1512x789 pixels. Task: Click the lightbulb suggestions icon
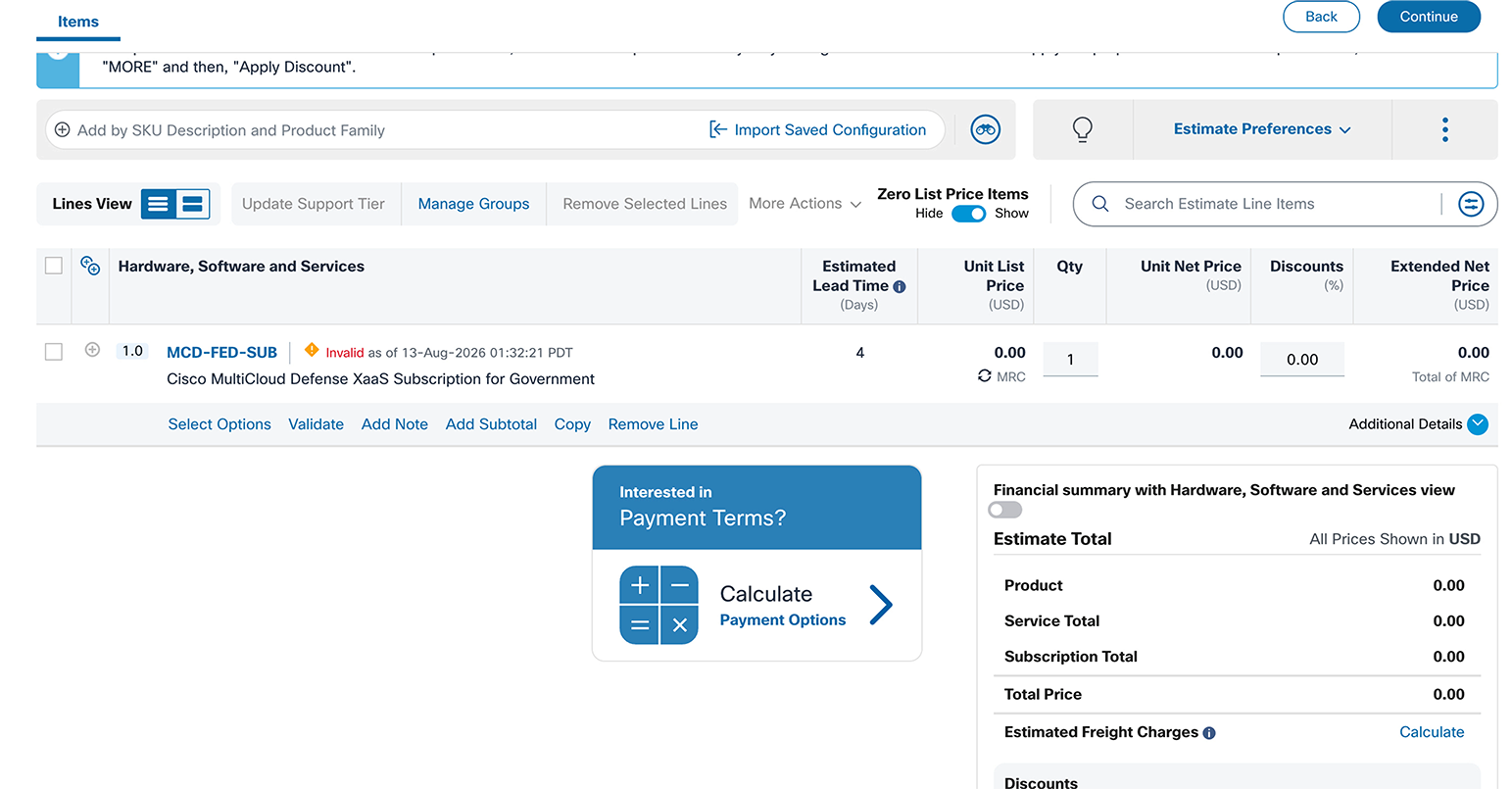(1082, 129)
